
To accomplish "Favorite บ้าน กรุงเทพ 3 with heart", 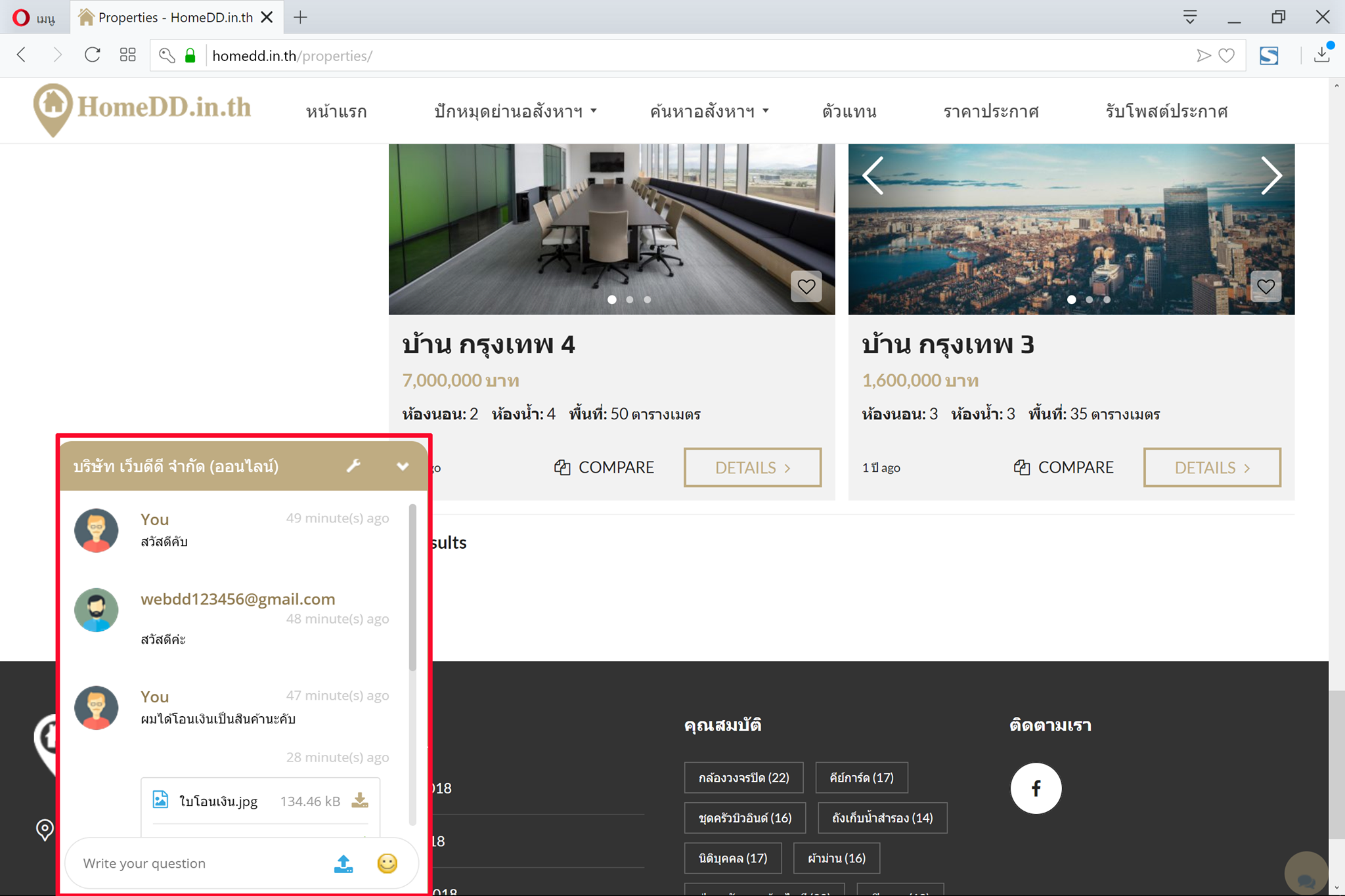I will 1266,286.
